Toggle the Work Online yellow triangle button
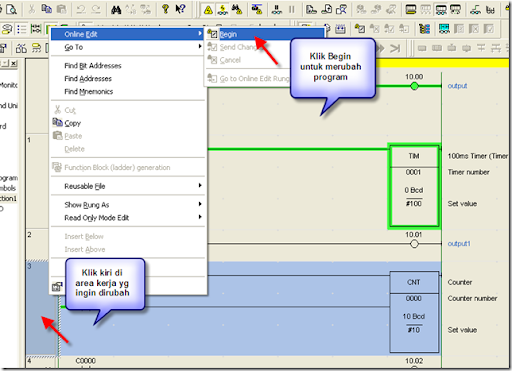 click(208, 10)
